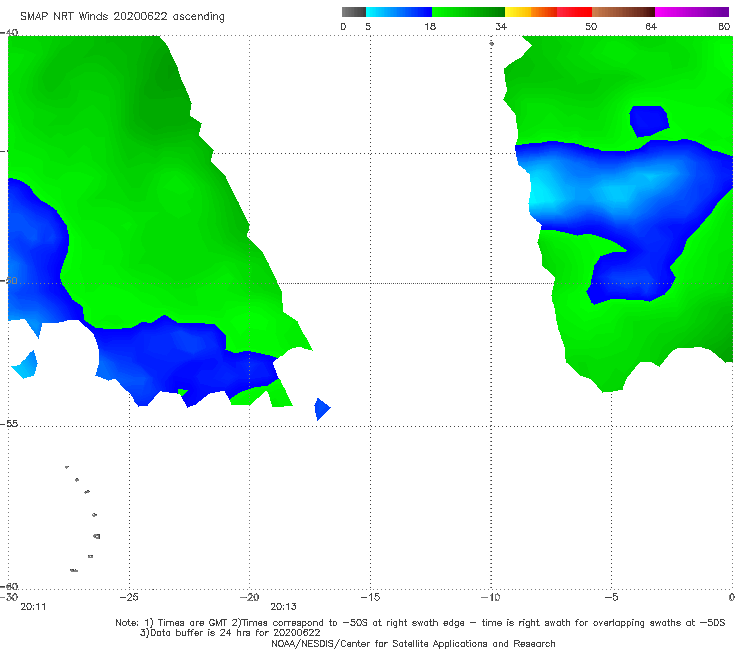
Task: Click color bar label '50'
Action: coord(591,26)
